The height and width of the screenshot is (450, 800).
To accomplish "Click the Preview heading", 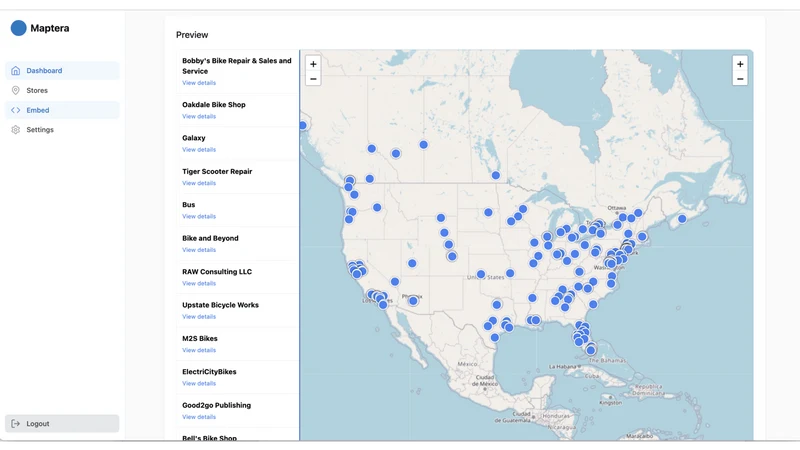I will pos(192,35).
